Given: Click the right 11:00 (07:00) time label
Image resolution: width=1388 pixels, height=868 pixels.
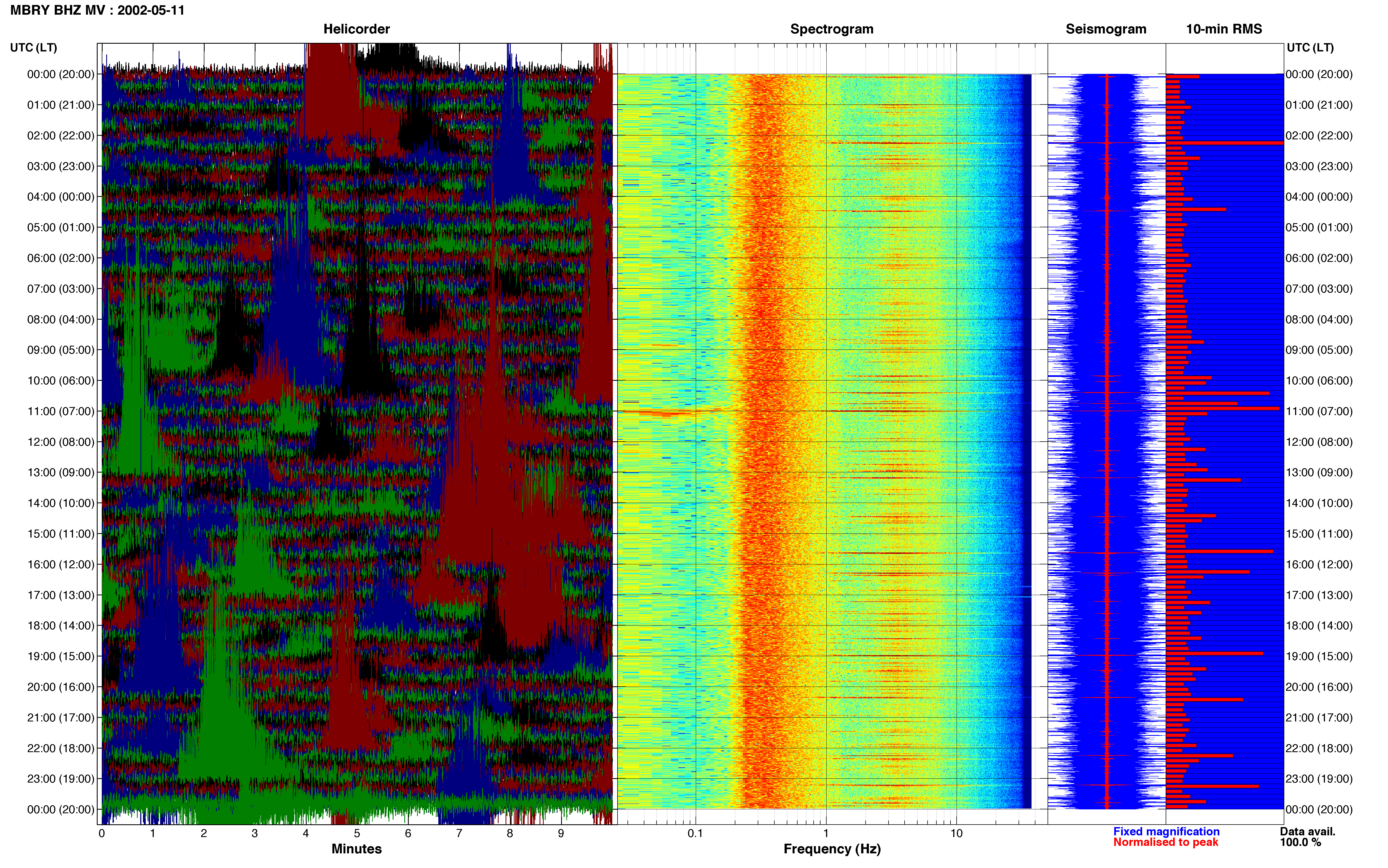Looking at the screenshot, I should pyautogui.click(x=1319, y=411).
